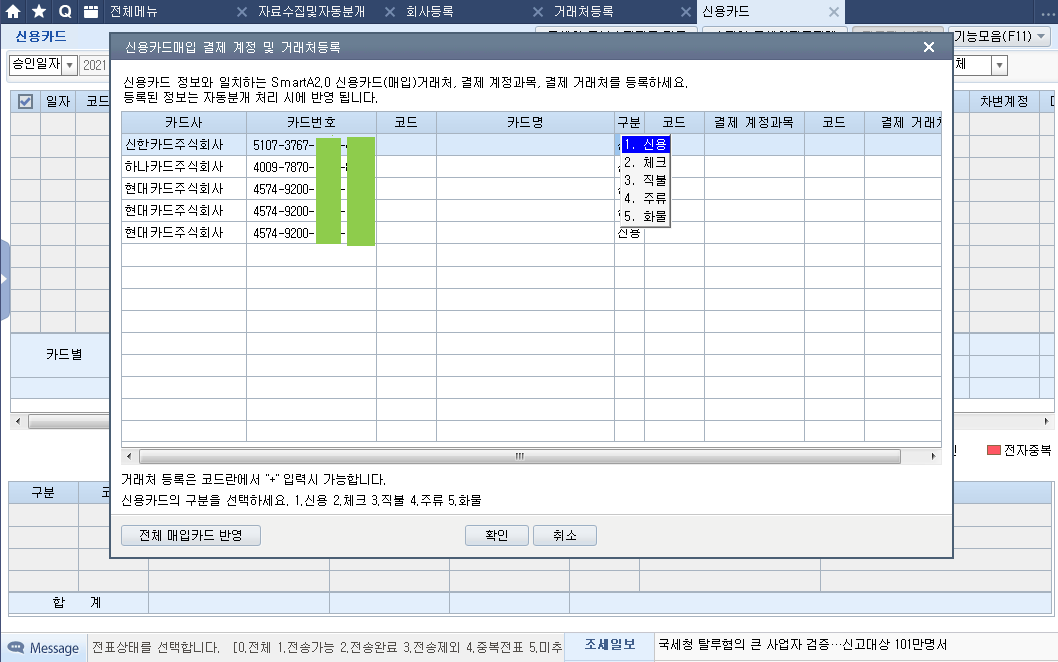This screenshot has height=662, width=1058.
Task: Select option 3. 직불 in dropdown list
Action: (645, 180)
